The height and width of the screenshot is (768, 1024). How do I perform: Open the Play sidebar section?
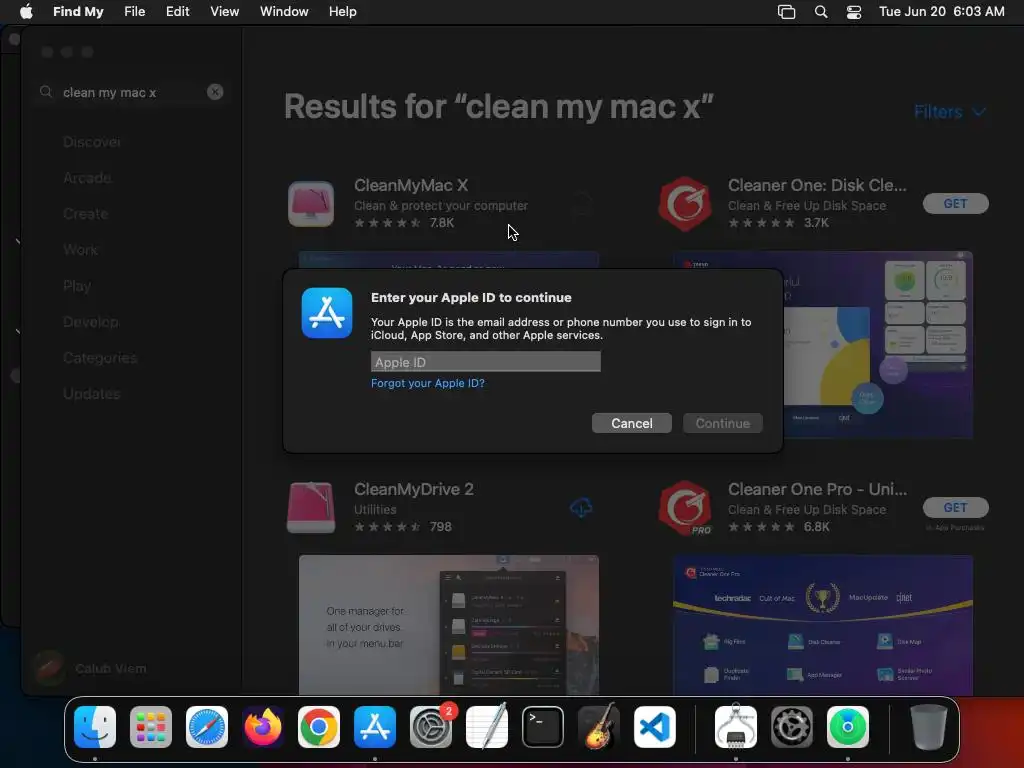point(77,286)
